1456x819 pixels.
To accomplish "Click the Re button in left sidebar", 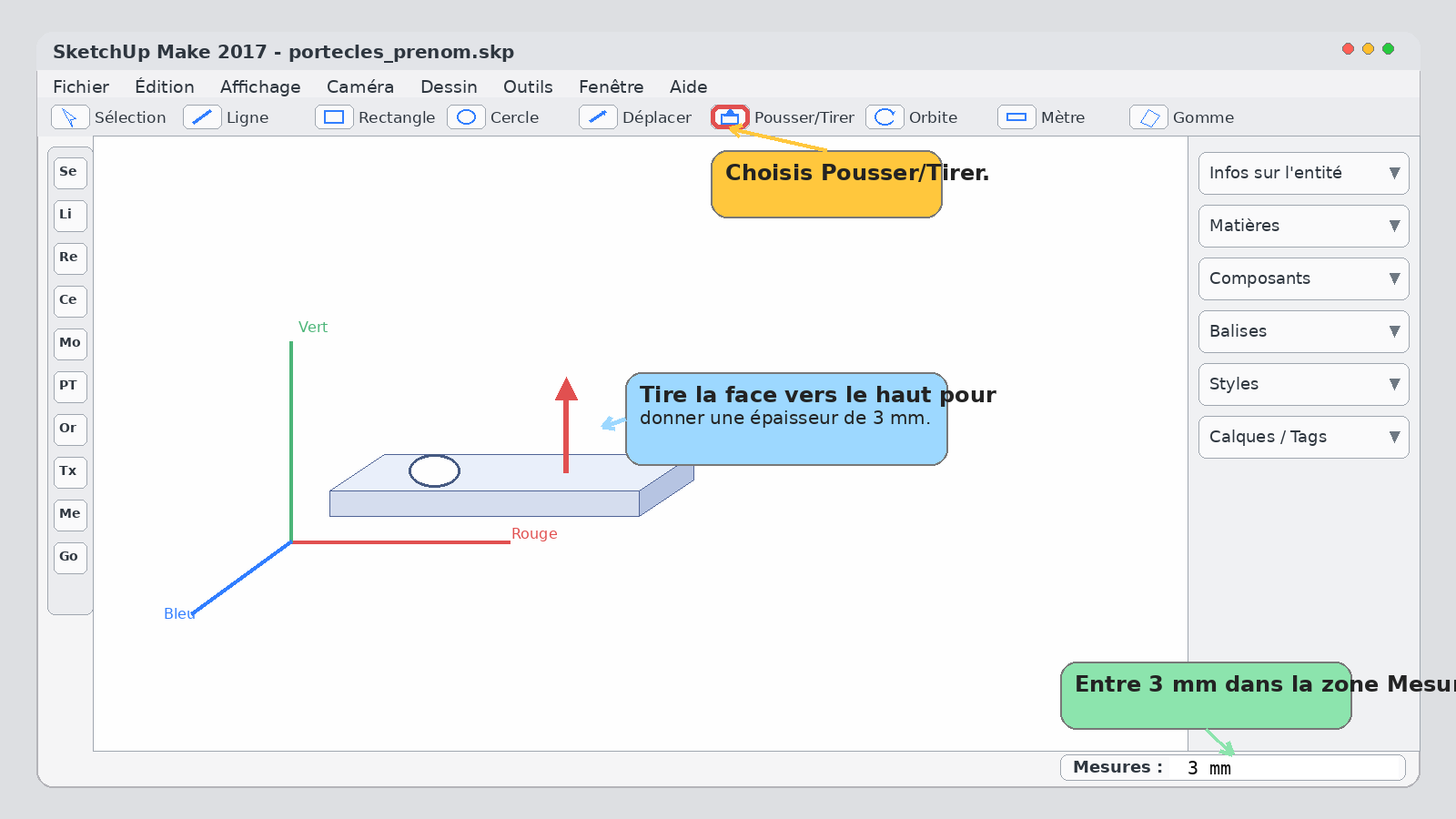I will pos(70,258).
